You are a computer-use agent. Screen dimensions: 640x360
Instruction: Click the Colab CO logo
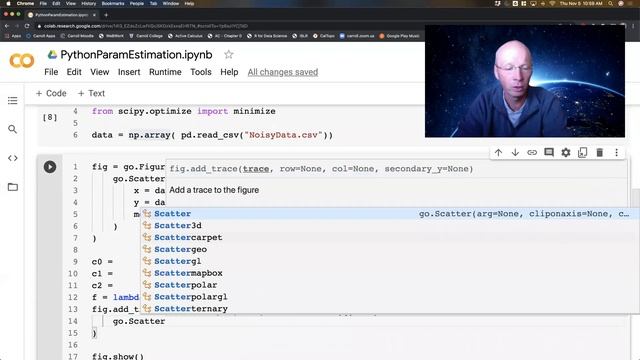tap(22, 61)
